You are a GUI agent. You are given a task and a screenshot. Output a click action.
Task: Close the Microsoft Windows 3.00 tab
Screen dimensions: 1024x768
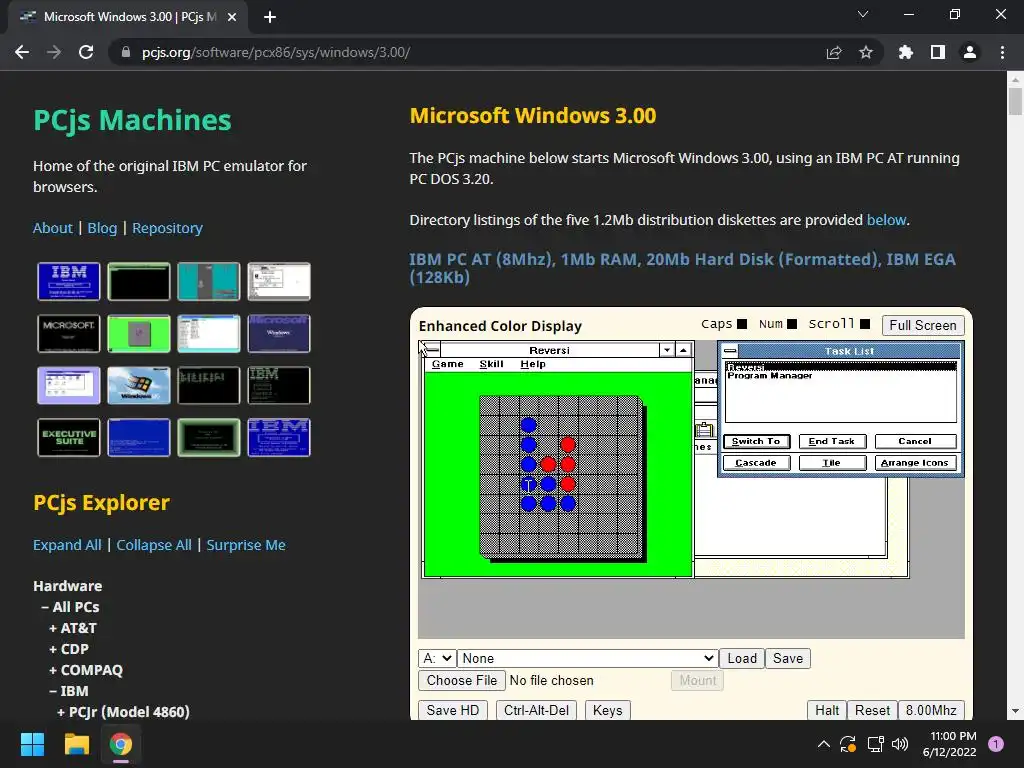point(232,17)
